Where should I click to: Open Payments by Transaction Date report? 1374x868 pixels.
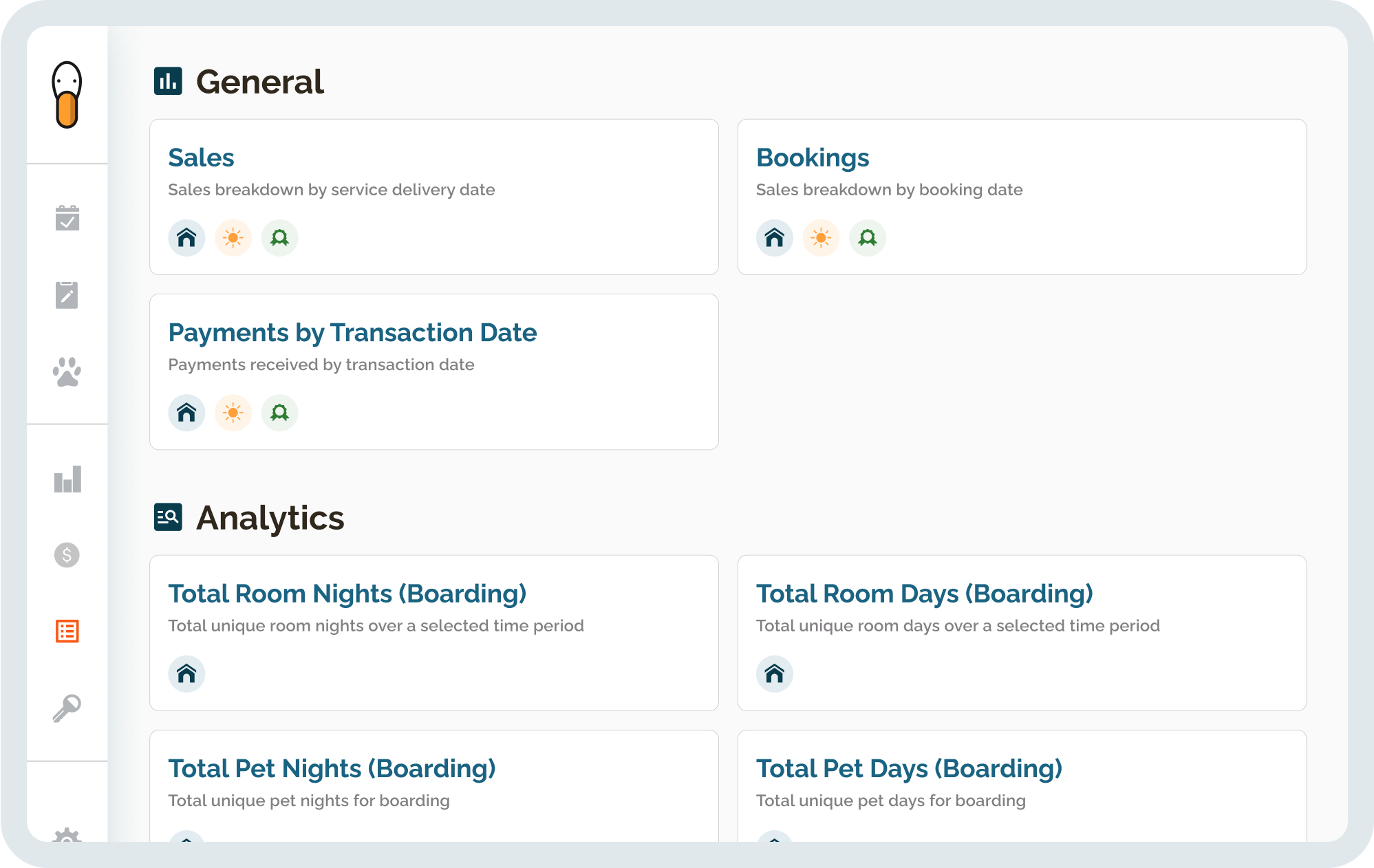point(352,332)
